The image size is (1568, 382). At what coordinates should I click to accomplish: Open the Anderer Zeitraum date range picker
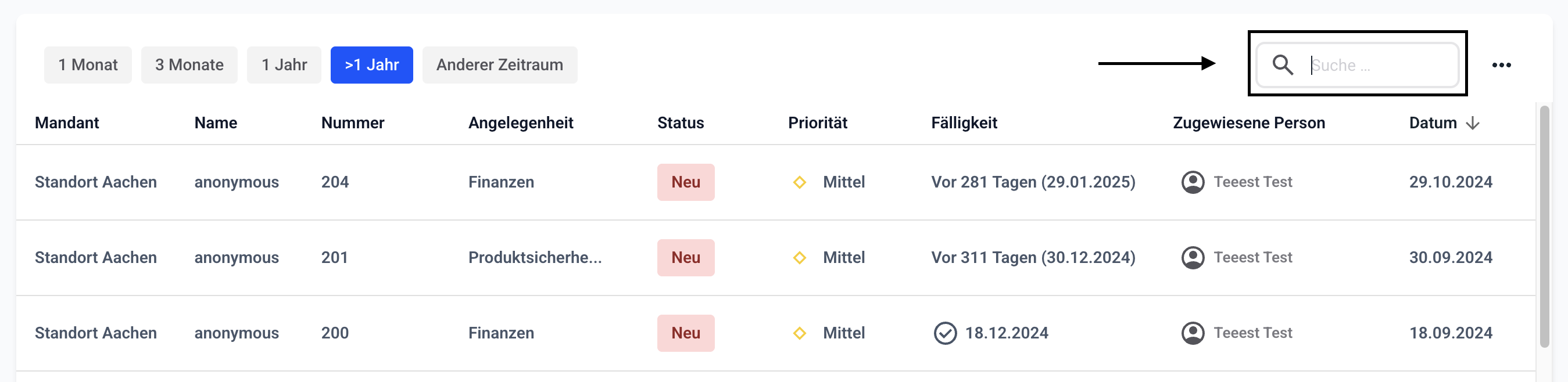click(499, 64)
